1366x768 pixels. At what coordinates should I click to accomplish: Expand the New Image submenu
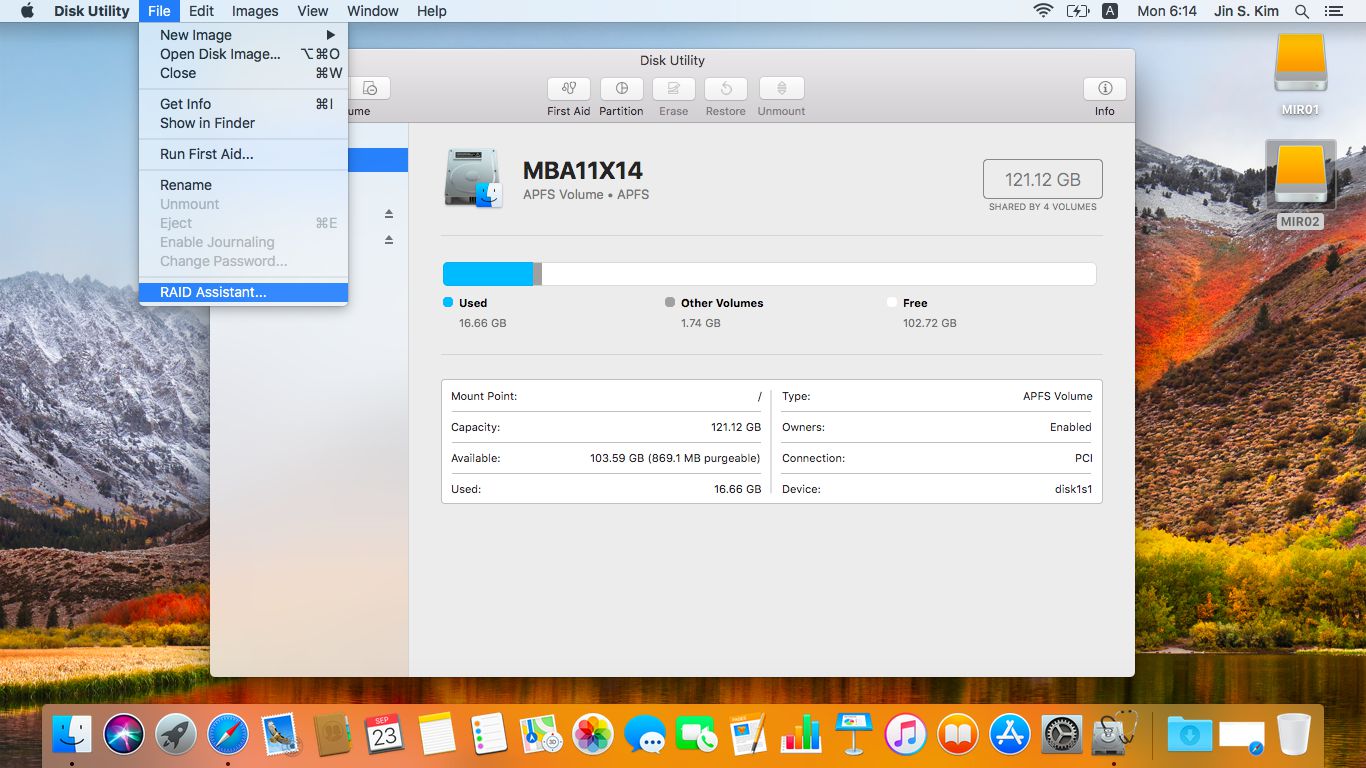(x=243, y=35)
